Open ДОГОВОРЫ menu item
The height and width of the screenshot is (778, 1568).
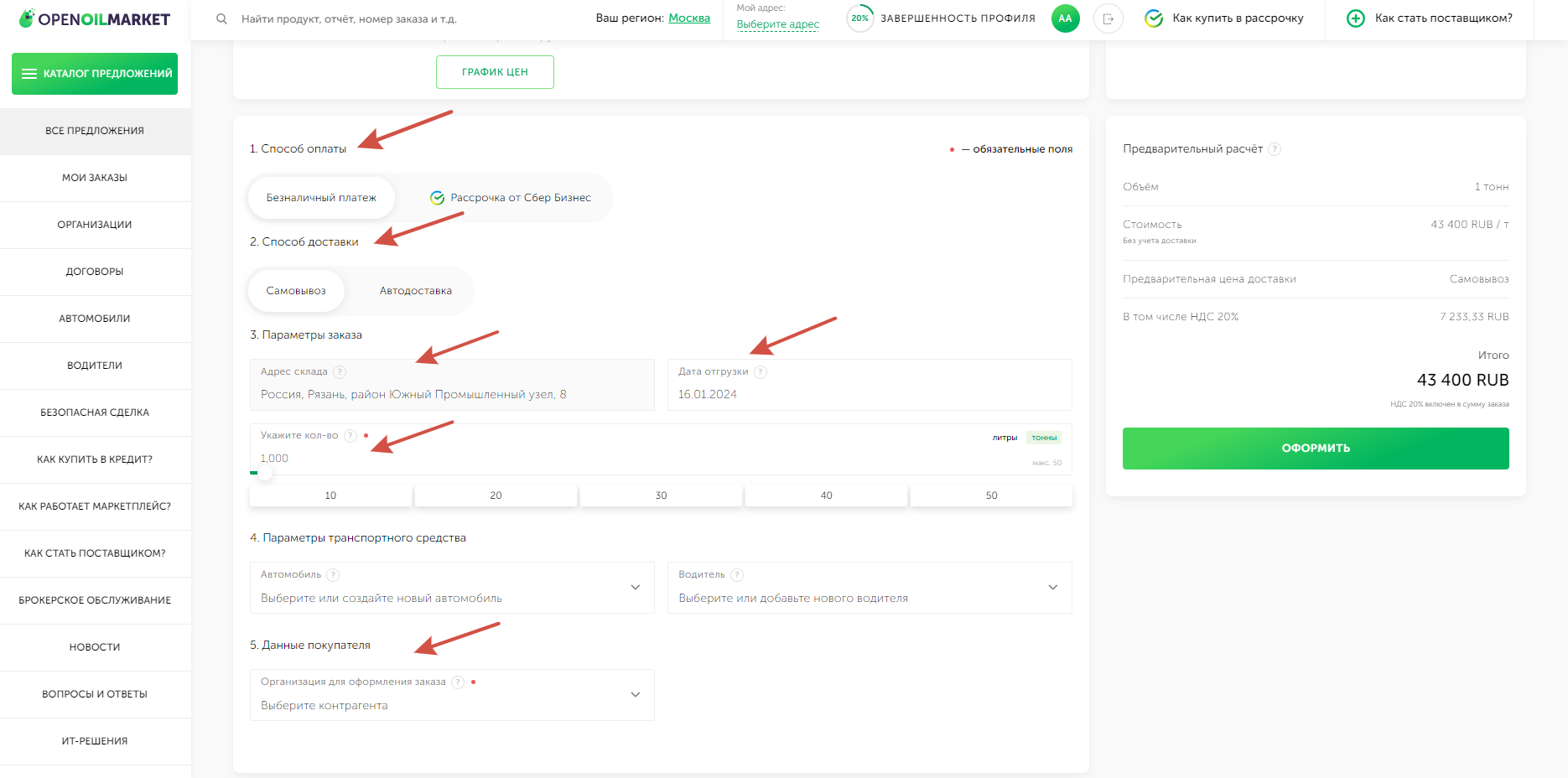(x=95, y=272)
